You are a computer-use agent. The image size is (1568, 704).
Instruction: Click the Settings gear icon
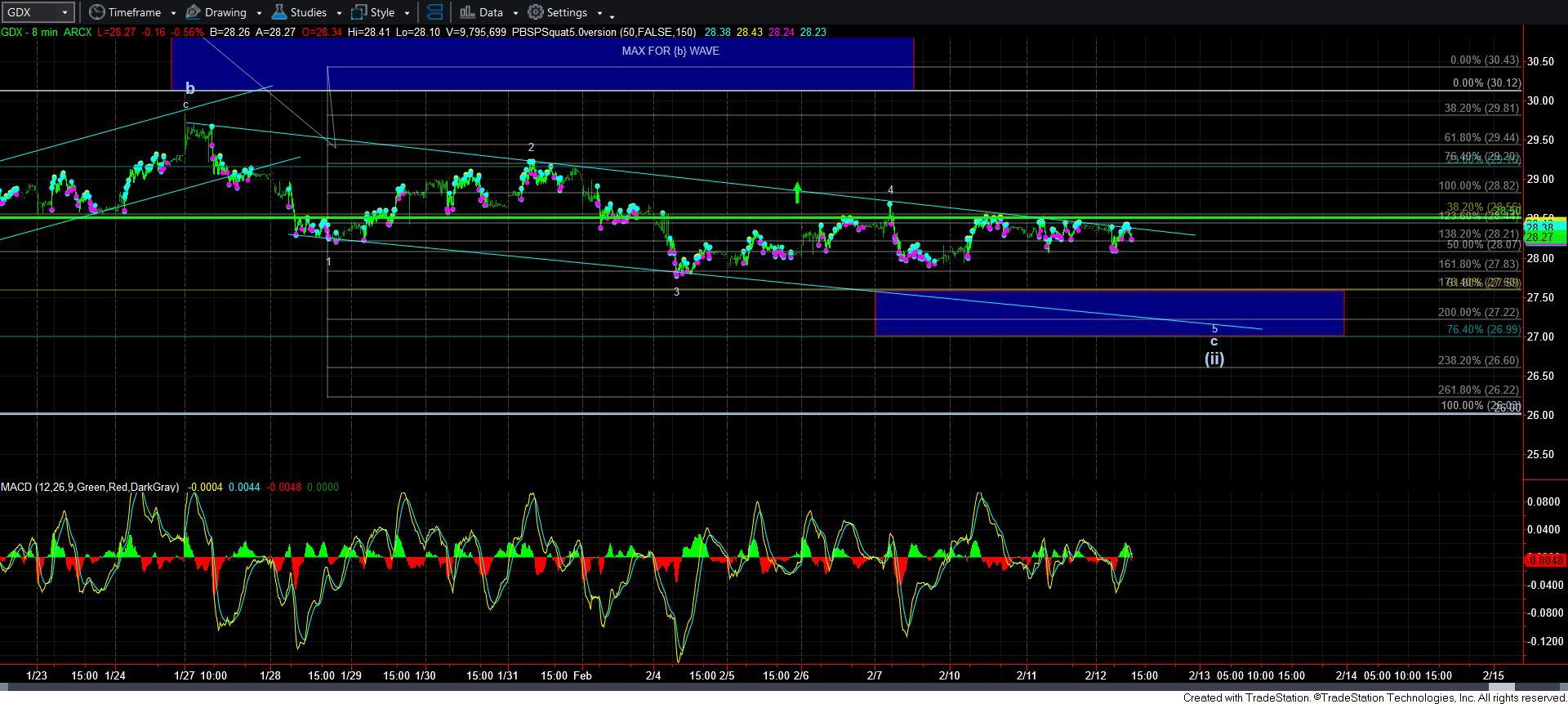536,12
